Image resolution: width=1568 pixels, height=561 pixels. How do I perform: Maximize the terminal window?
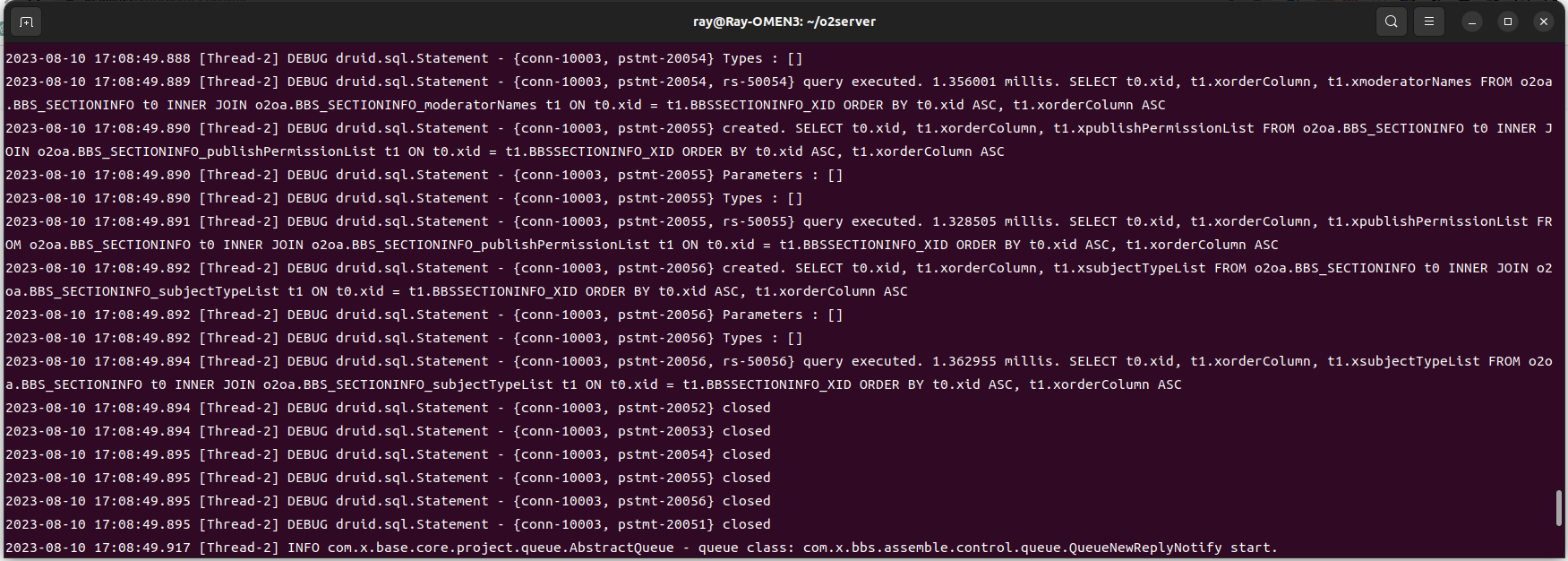(1508, 22)
